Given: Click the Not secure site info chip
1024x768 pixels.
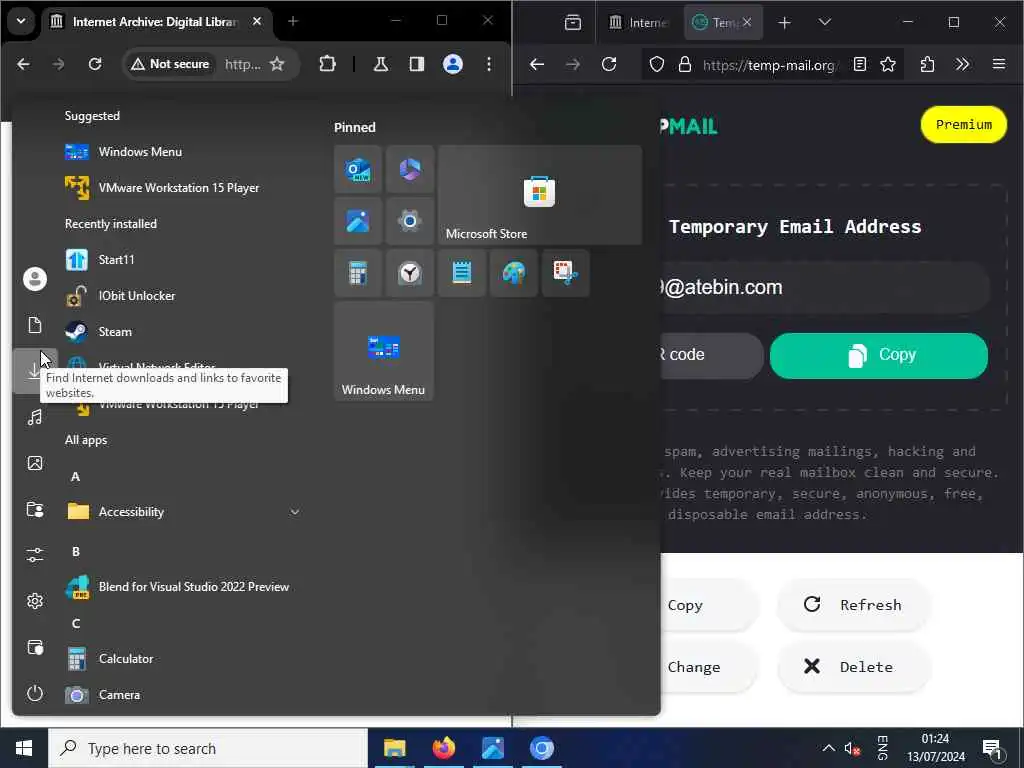Looking at the screenshot, I should coord(170,64).
